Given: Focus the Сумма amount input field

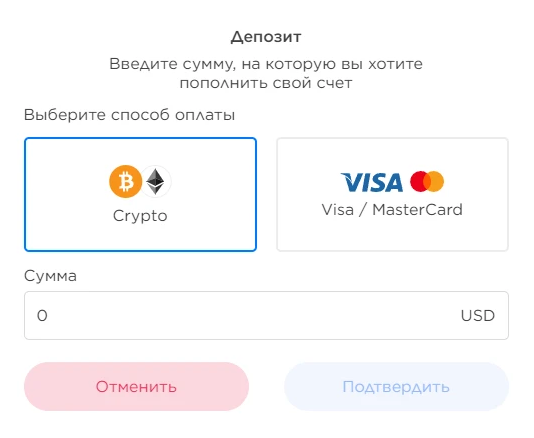Looking at the screenshot, I should [x=266, y=315].
